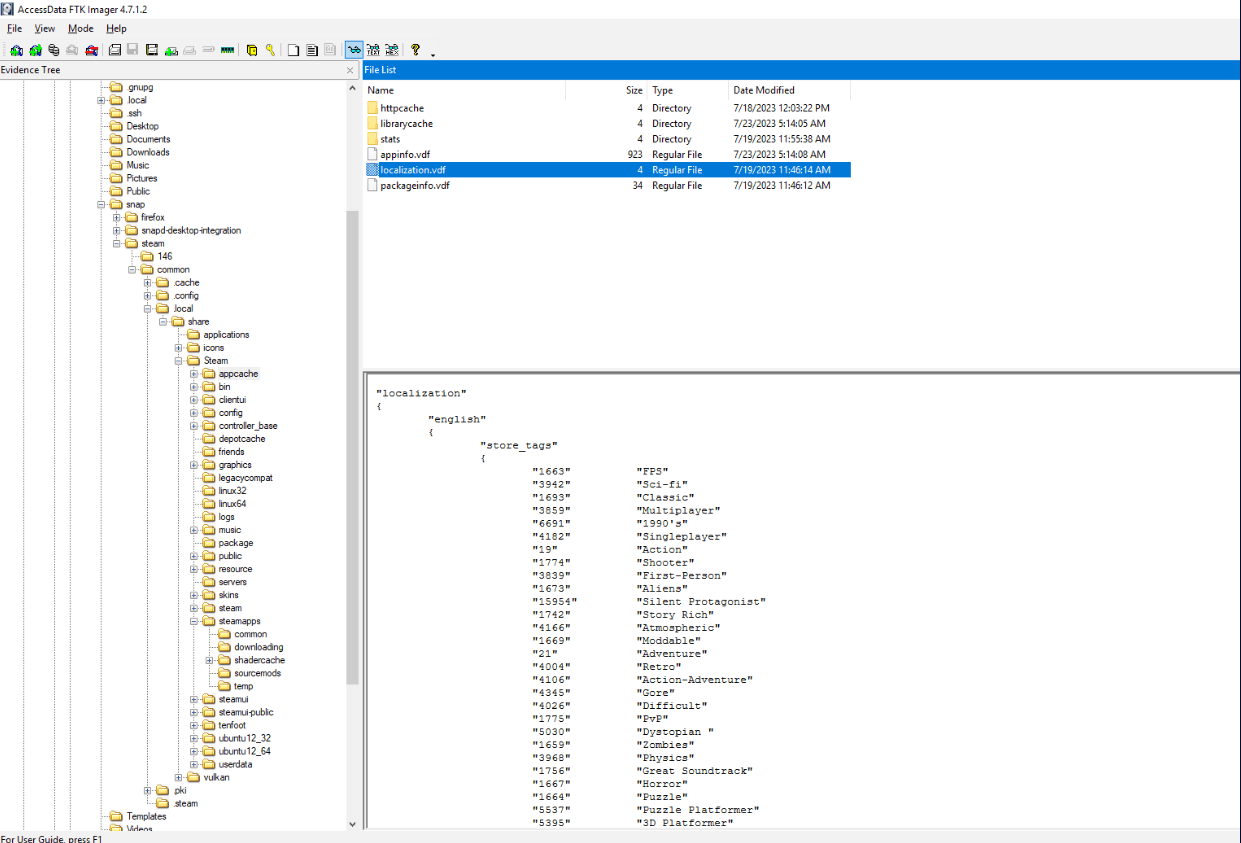1241x843 pixels.
Task: Expand the vulkan folder node
Action: (179, 776)
